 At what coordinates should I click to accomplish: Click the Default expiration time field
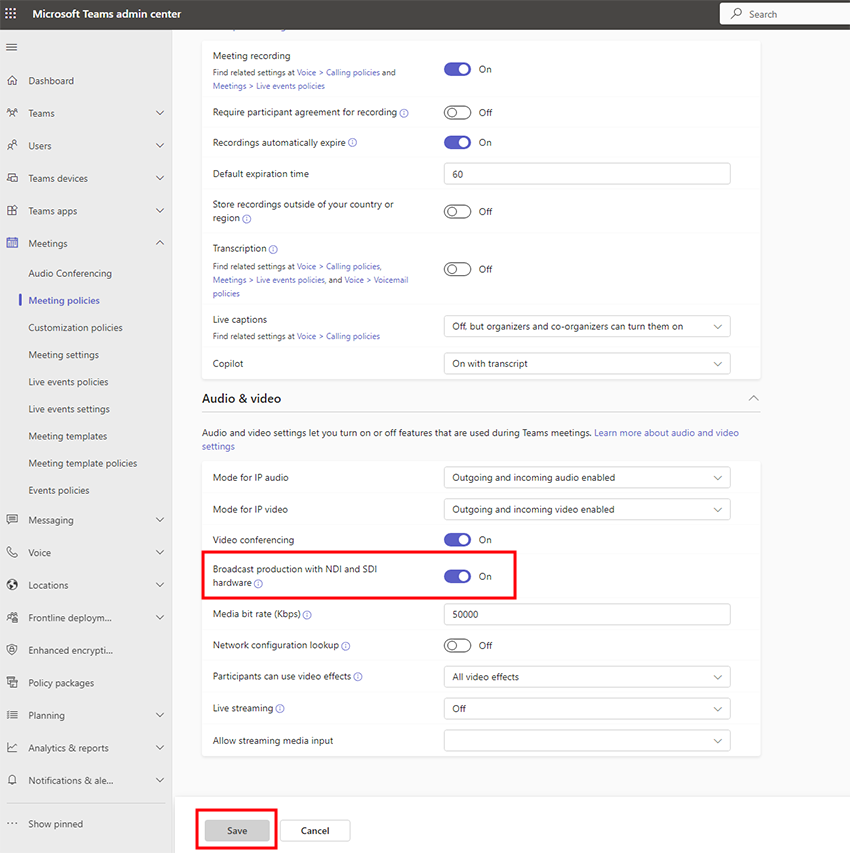point(586,174)
